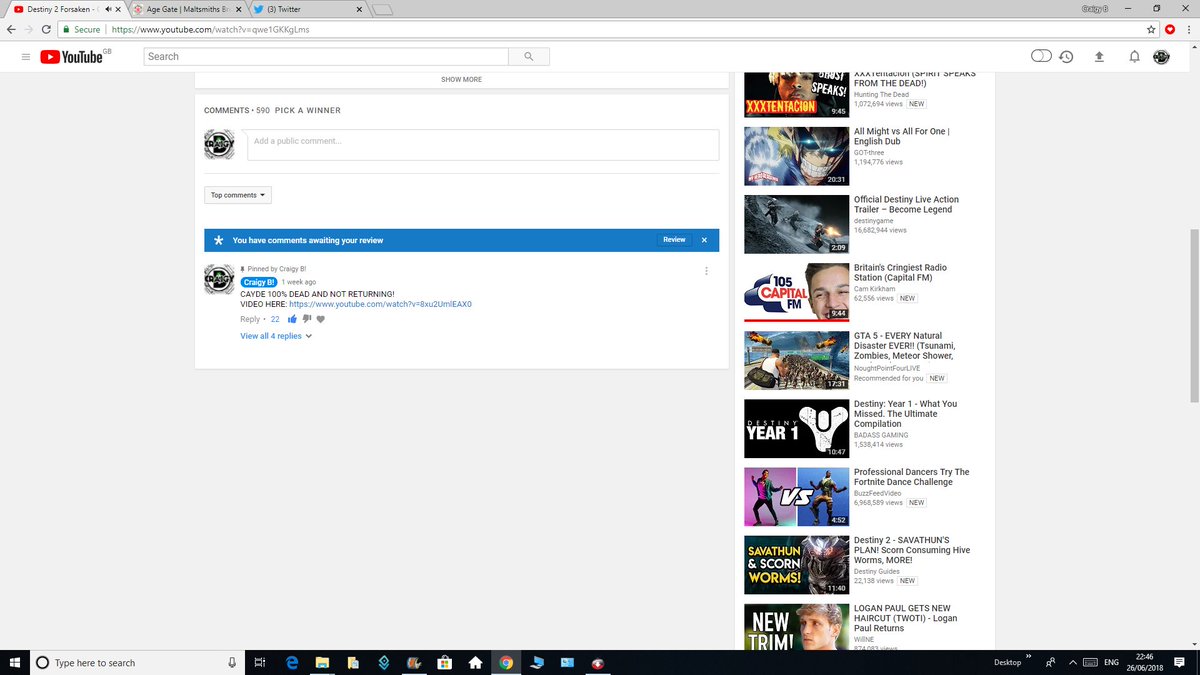Bookmark this page with the star

click(1151, 29)
